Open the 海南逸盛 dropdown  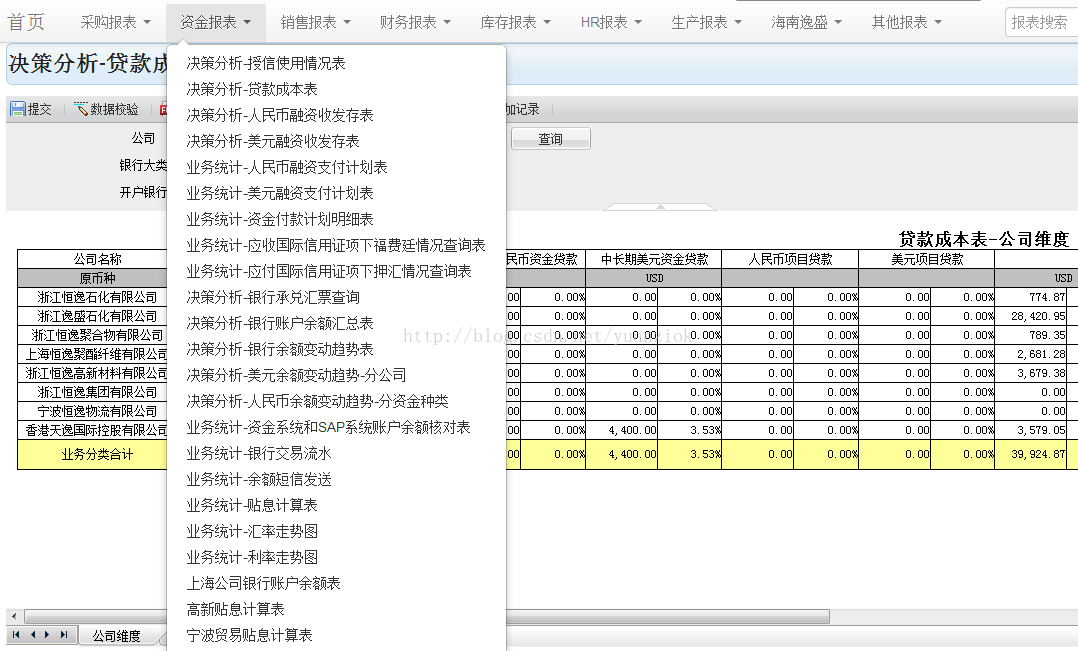click(806, 22)
